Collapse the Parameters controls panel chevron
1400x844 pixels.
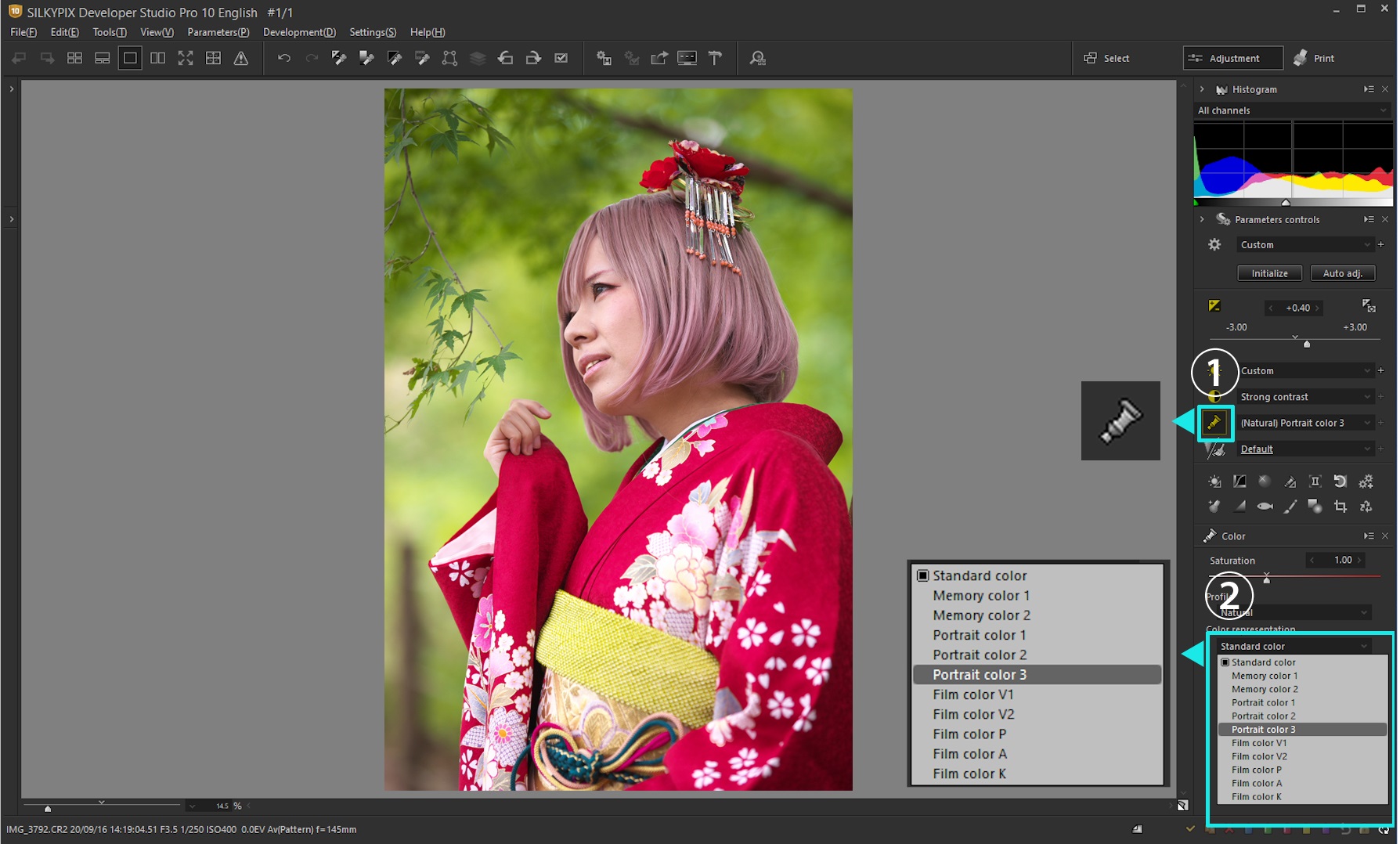pyautogui.click(x=1202, y=219)
